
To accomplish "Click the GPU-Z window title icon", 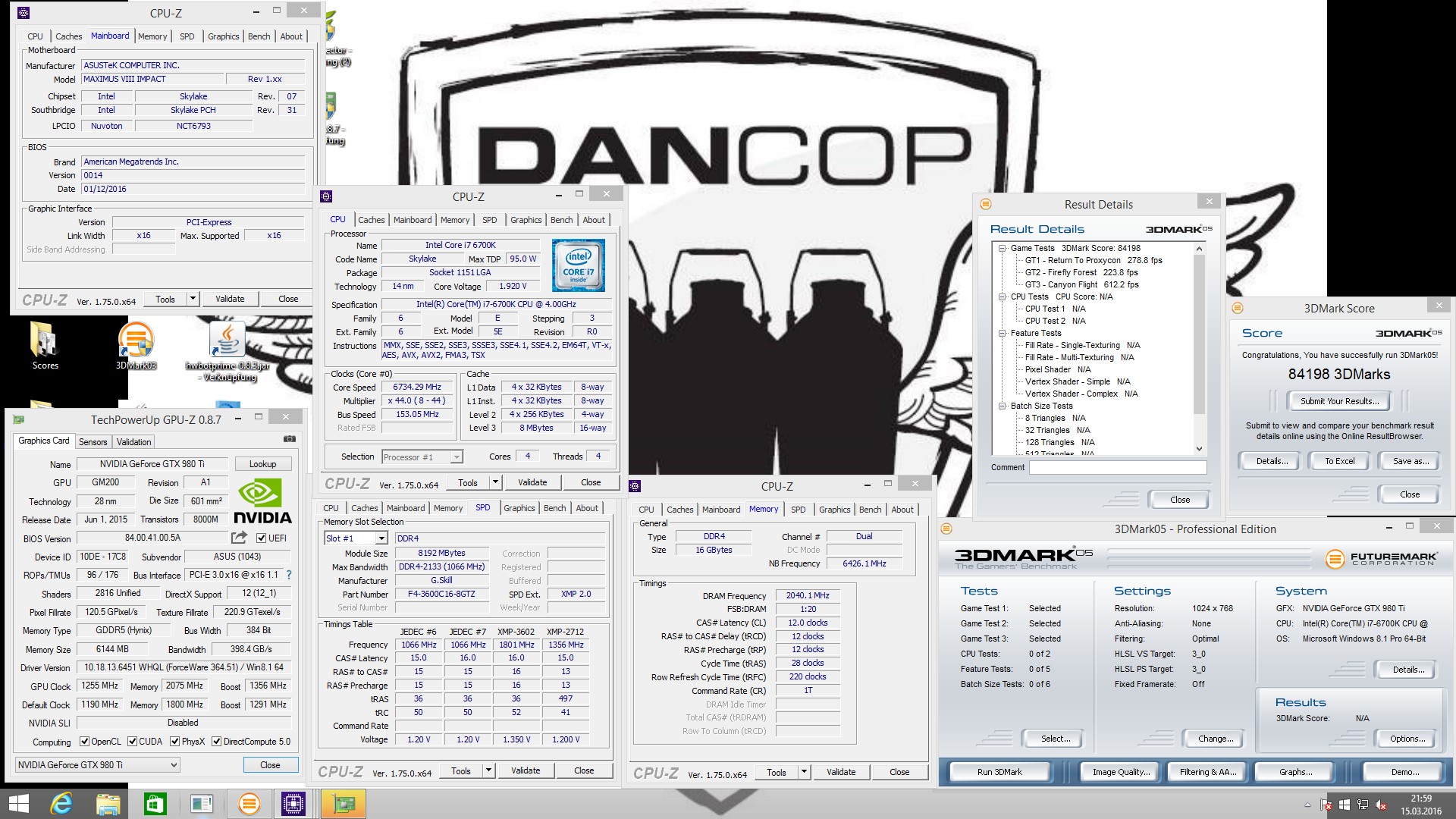I will (x=19, y=419).
